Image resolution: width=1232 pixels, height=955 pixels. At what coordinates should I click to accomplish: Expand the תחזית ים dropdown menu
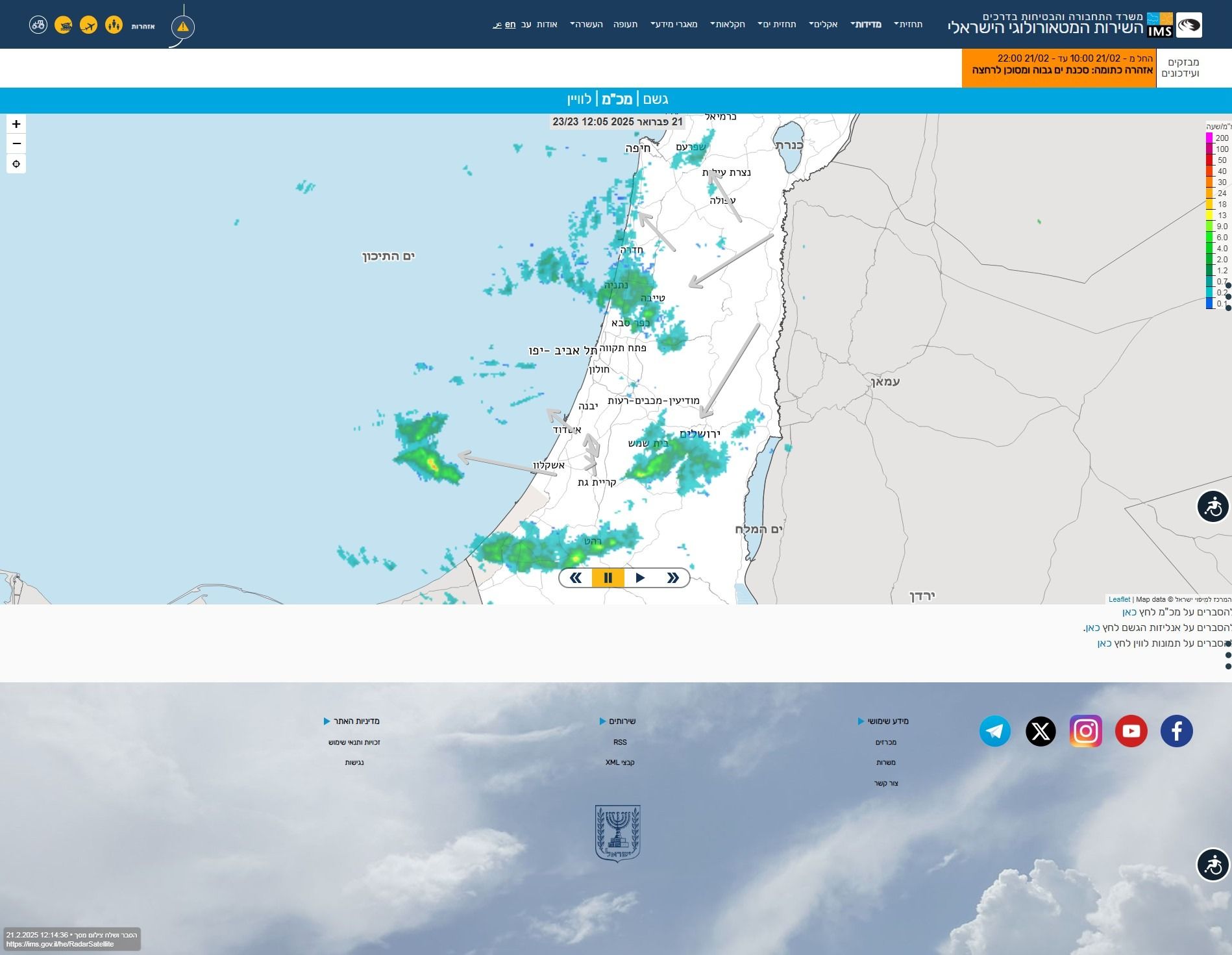777,24
